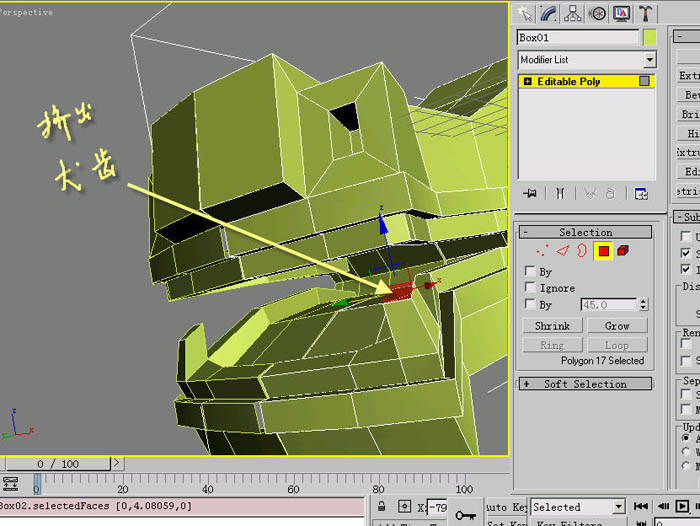The width and height of the screenshot is (700, 526).
Task: Open the Box01 object color swatch
Action: coord(650,38)
